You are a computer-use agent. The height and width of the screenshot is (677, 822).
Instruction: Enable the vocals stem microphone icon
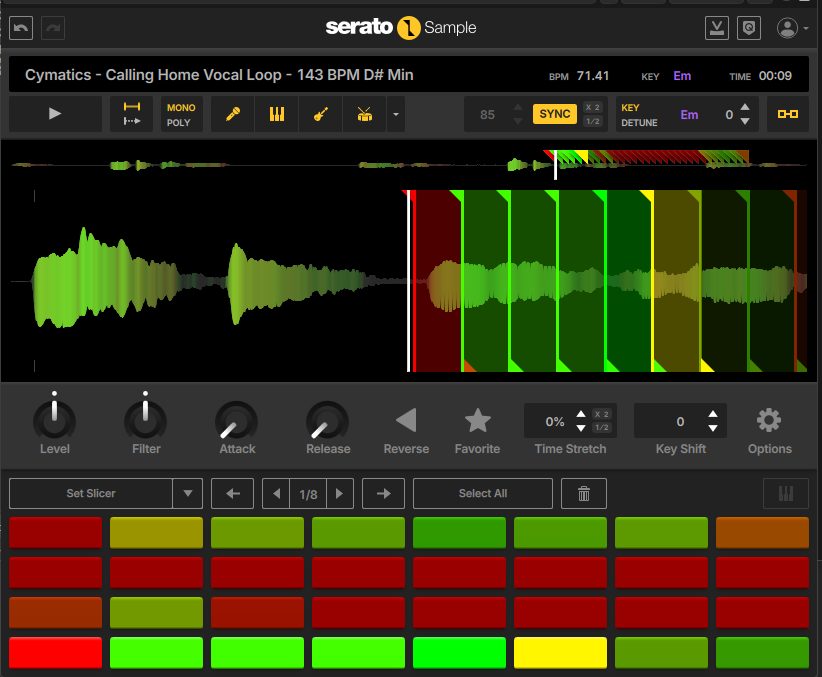pos(233,114)
